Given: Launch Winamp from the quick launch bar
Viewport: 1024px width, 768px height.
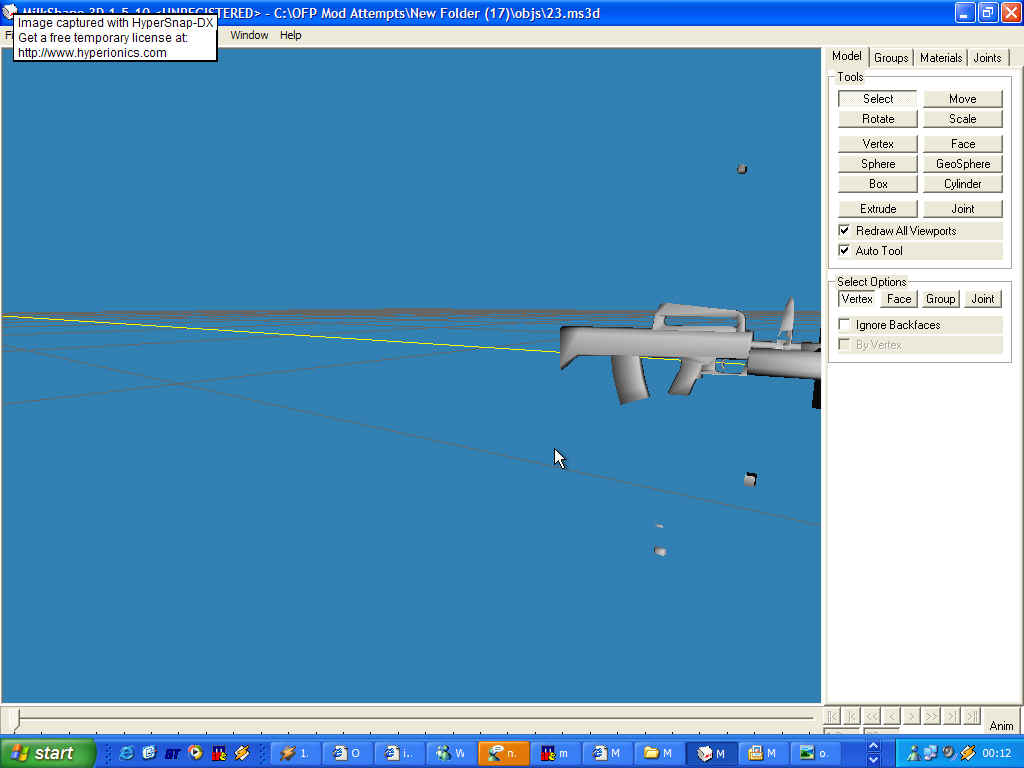Looking at the screenshot, I should tap(242, 753).
